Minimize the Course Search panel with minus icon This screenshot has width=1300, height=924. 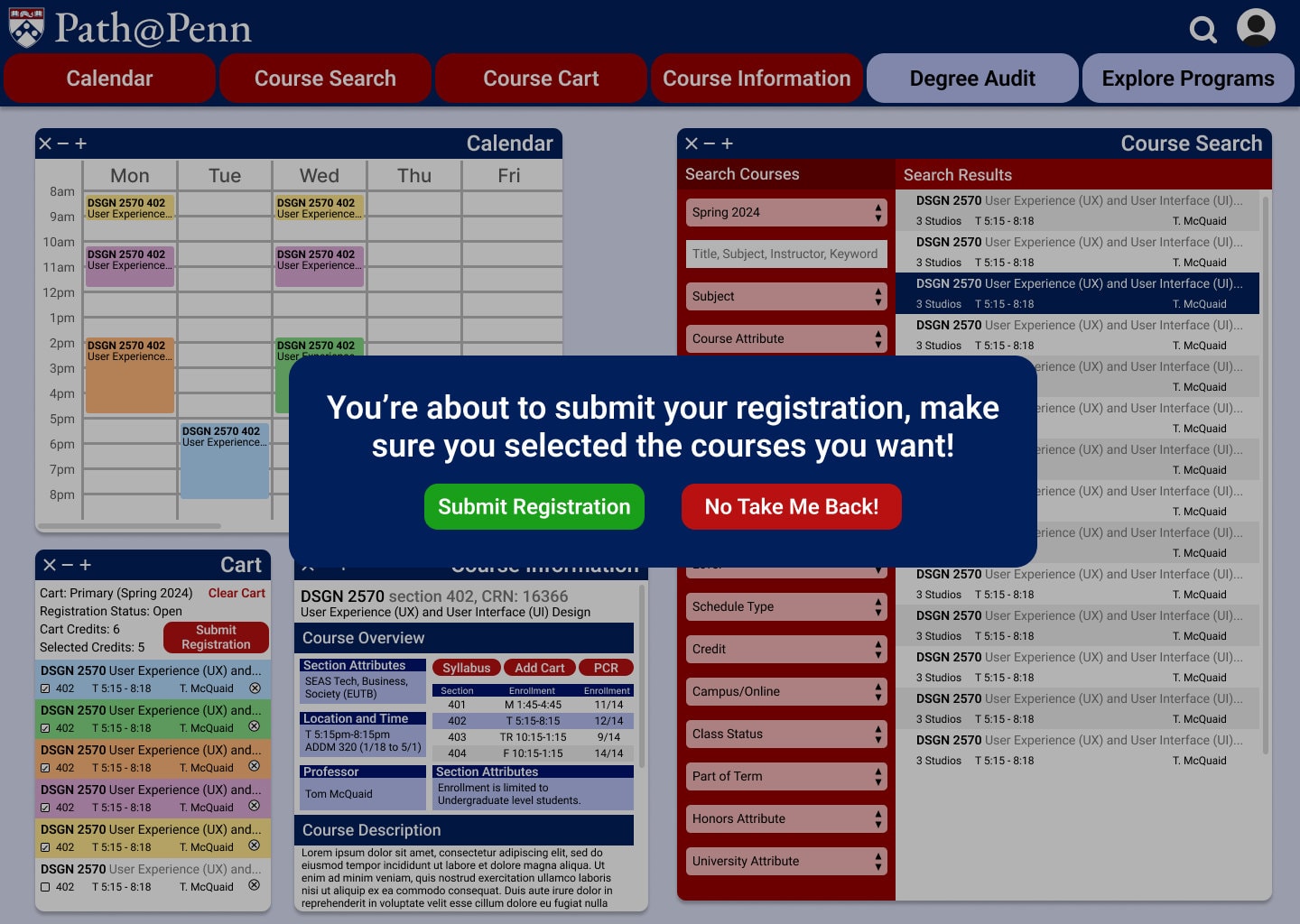tap(710, 143)
